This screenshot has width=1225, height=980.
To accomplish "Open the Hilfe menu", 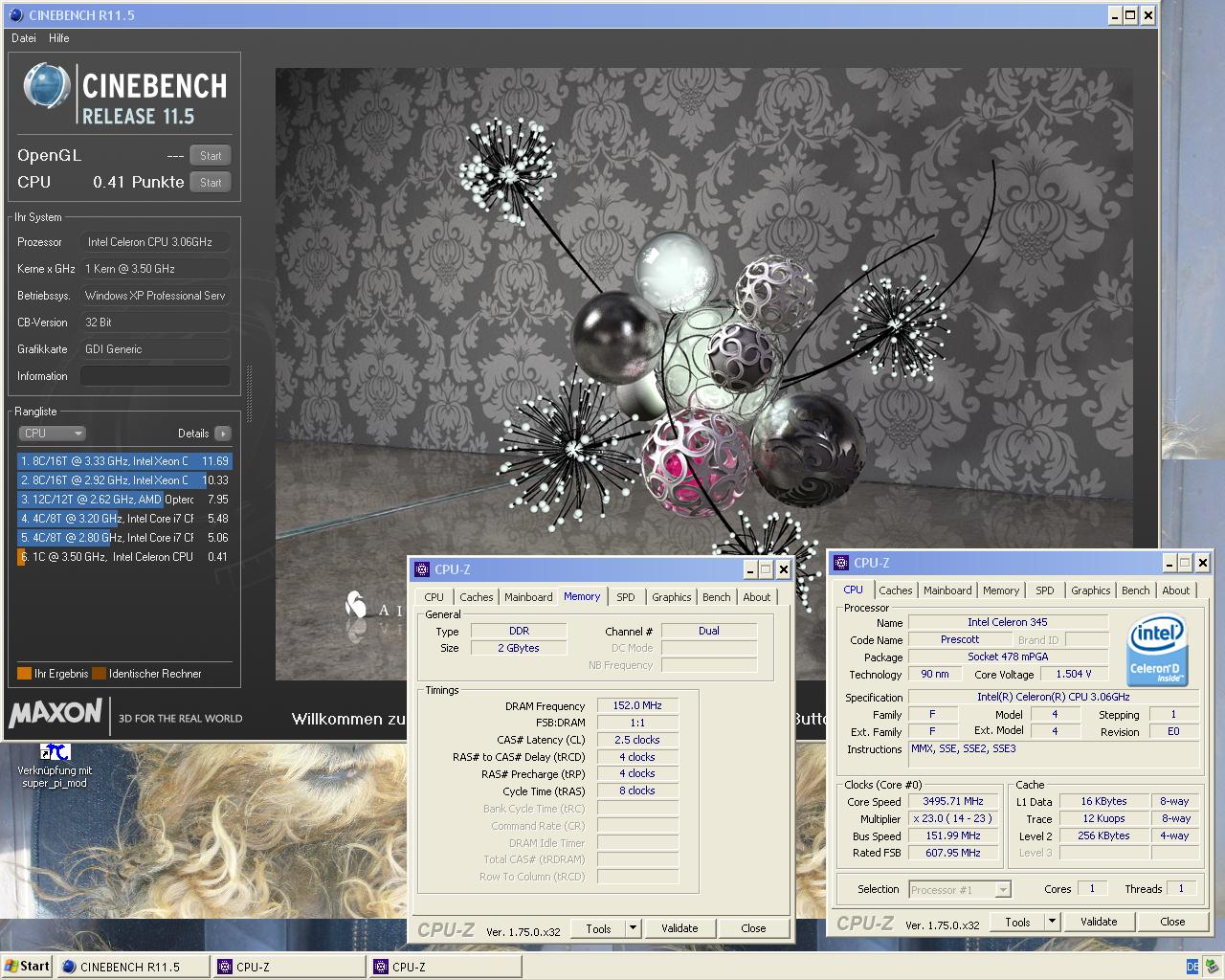I will click(x=59, y=38).
